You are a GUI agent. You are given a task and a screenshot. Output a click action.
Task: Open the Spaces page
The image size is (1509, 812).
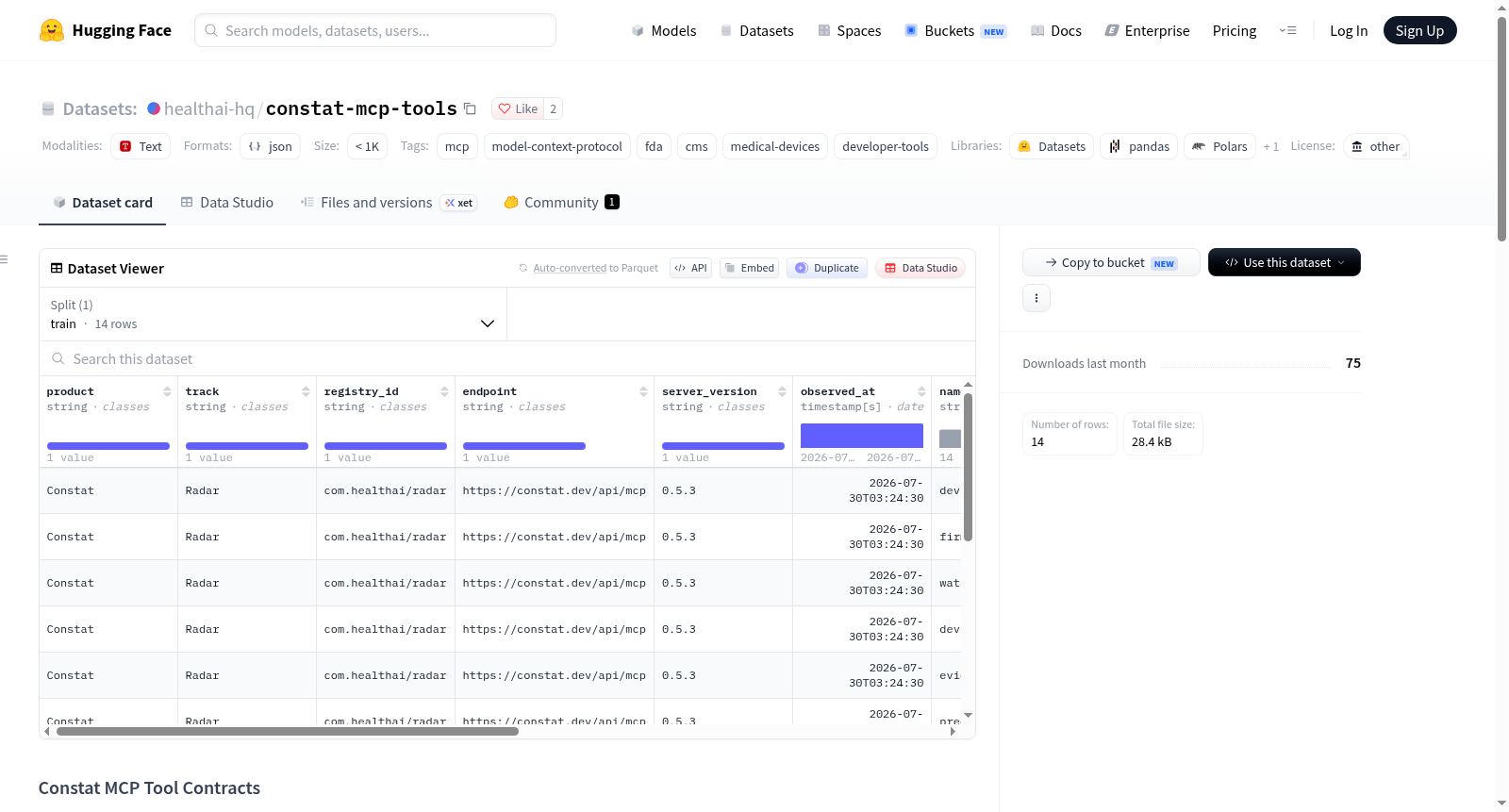pos(849,30)
